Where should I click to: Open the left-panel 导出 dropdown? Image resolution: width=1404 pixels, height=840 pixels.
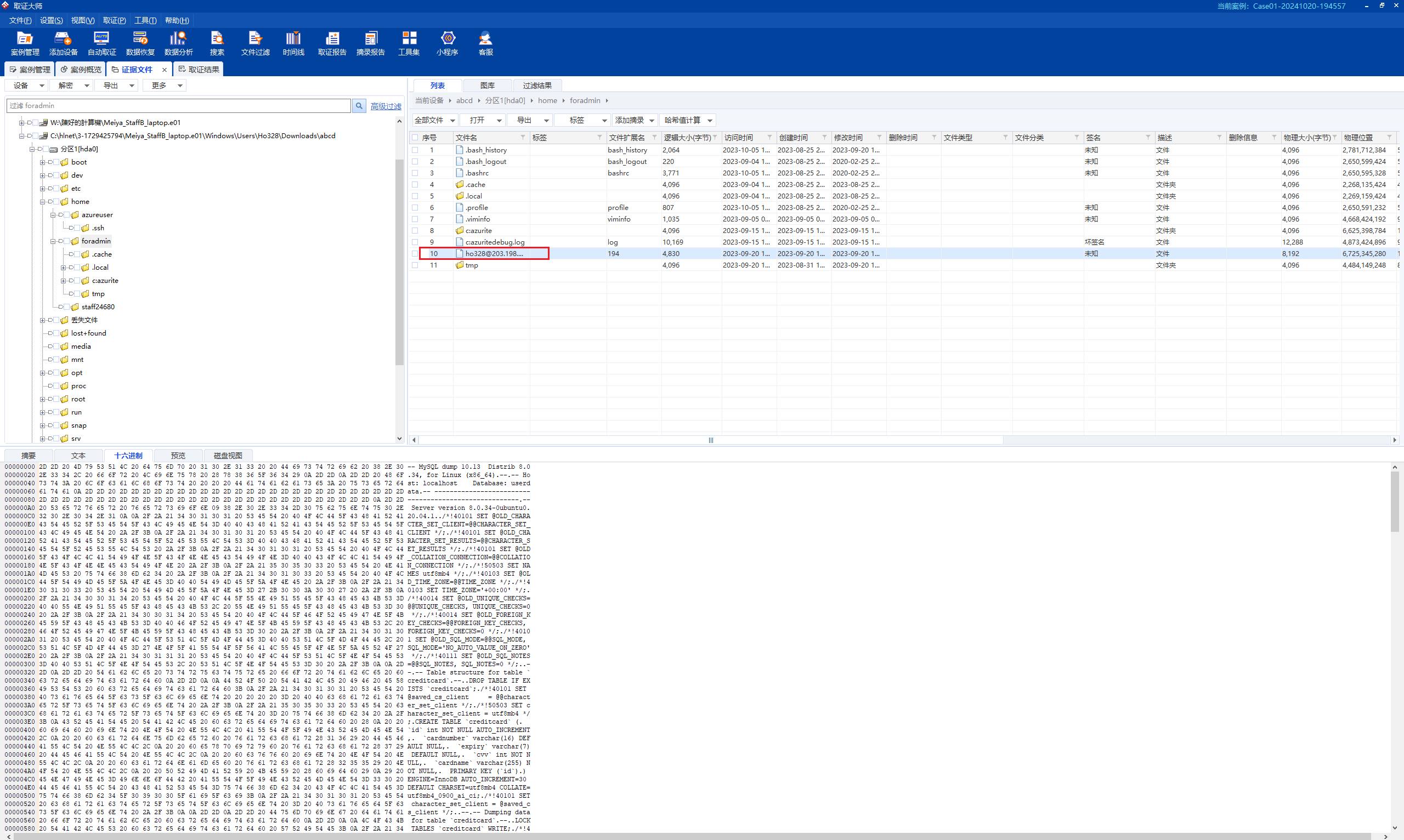[x=117, y=86]
